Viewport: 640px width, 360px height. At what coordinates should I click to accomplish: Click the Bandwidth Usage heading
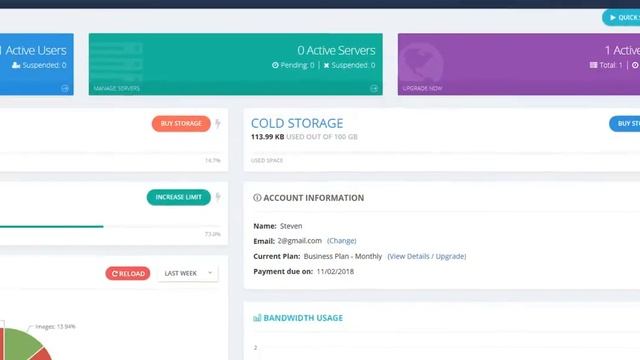click(303, 318)
